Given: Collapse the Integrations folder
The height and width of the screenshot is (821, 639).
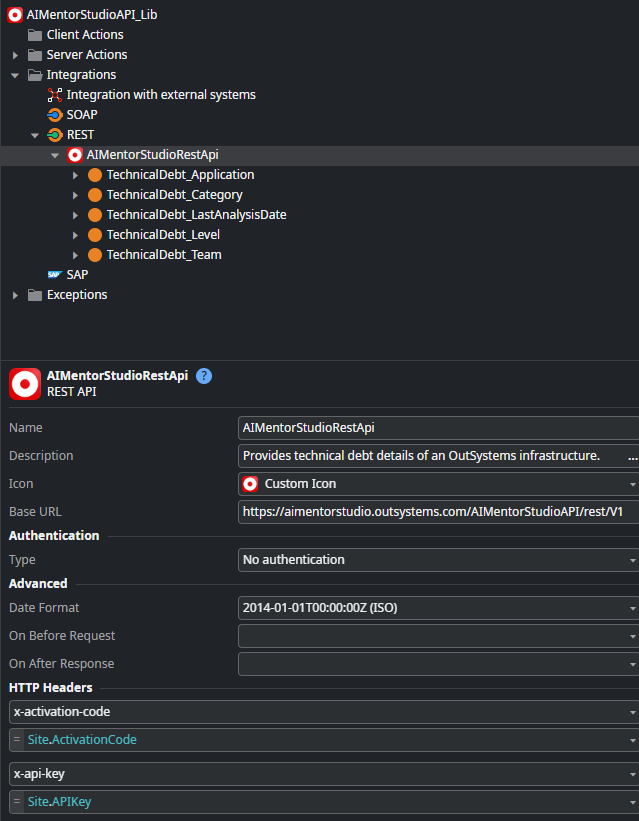Looking at the screenshot, I should click(x=14, y=74).
